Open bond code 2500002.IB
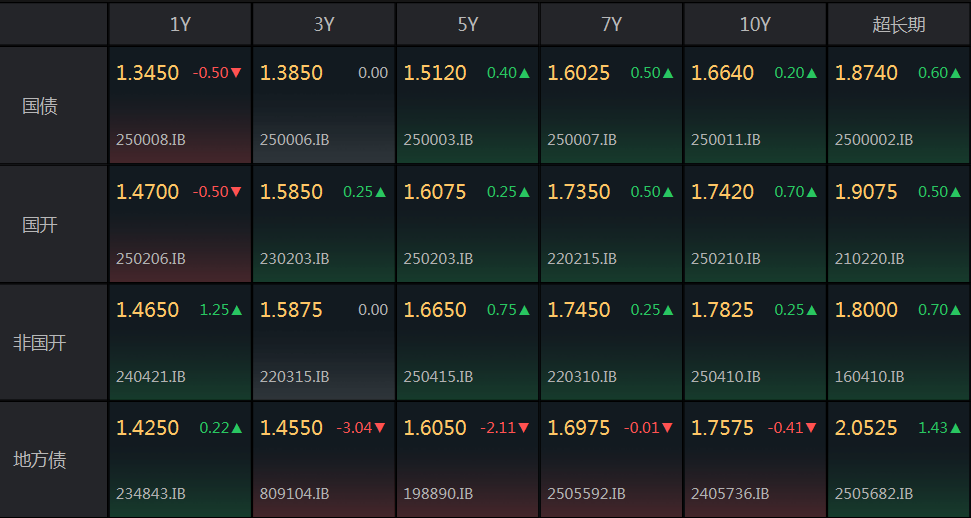This screenshot has width=971, height=518. tap(874, 140)
